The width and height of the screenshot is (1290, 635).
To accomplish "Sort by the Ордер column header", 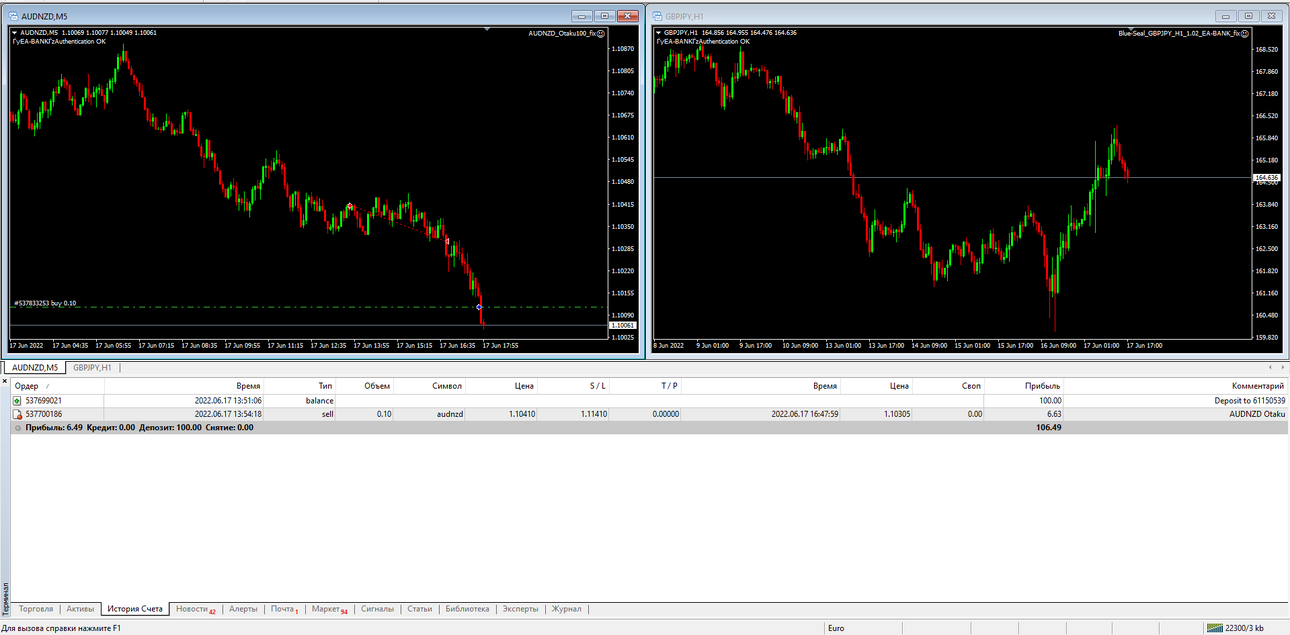I will click(x=56, y=385).
